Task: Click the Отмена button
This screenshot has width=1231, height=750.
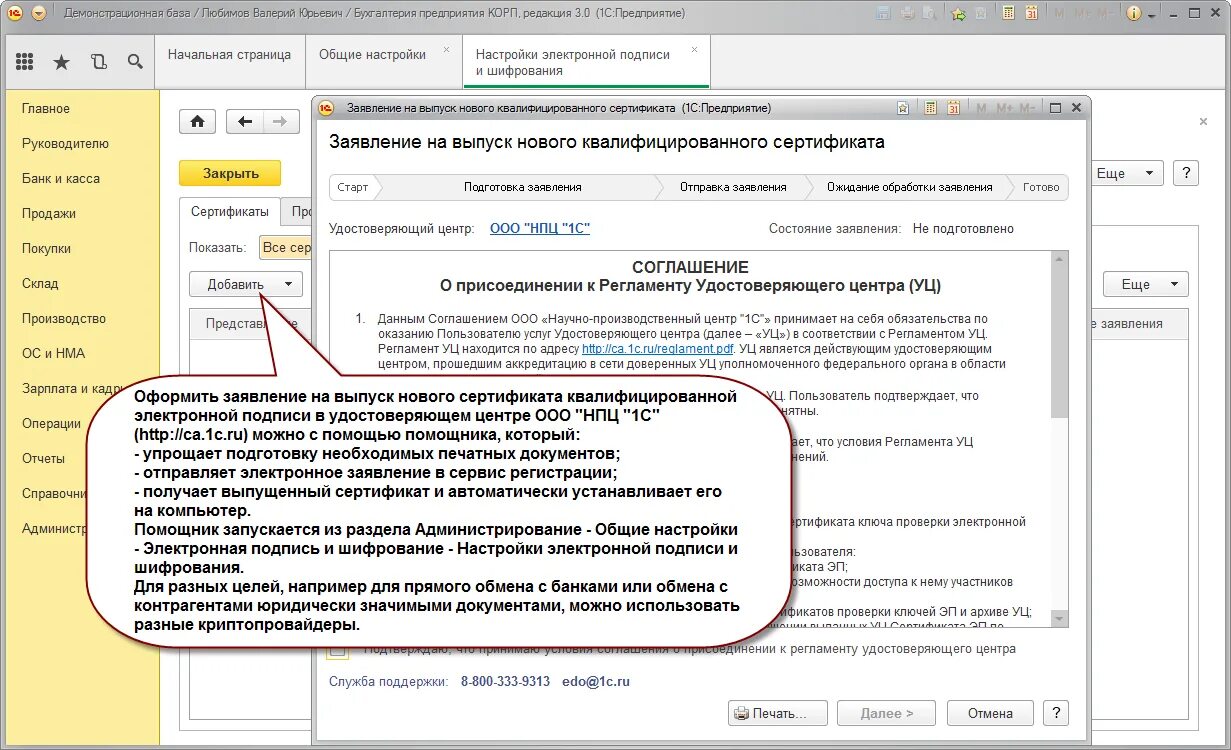Action: (990, 713)
